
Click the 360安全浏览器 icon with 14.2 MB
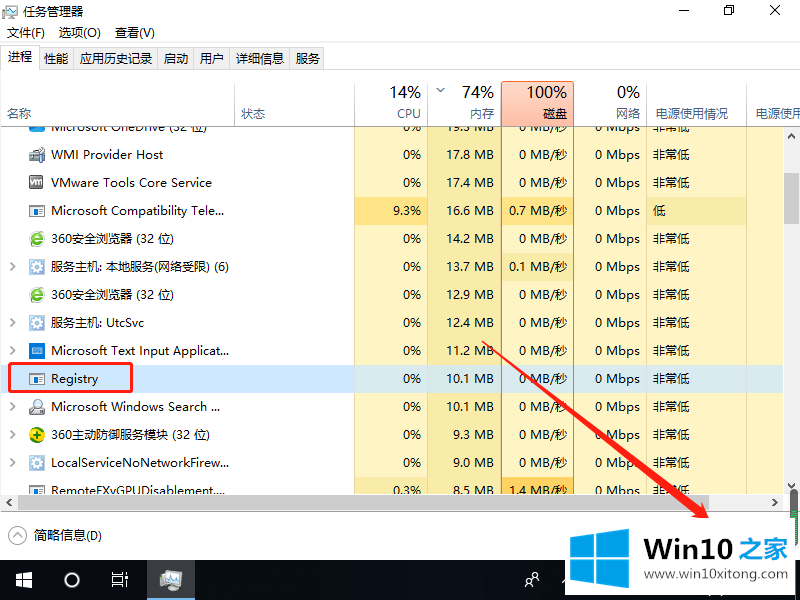[x=37, y=239]
